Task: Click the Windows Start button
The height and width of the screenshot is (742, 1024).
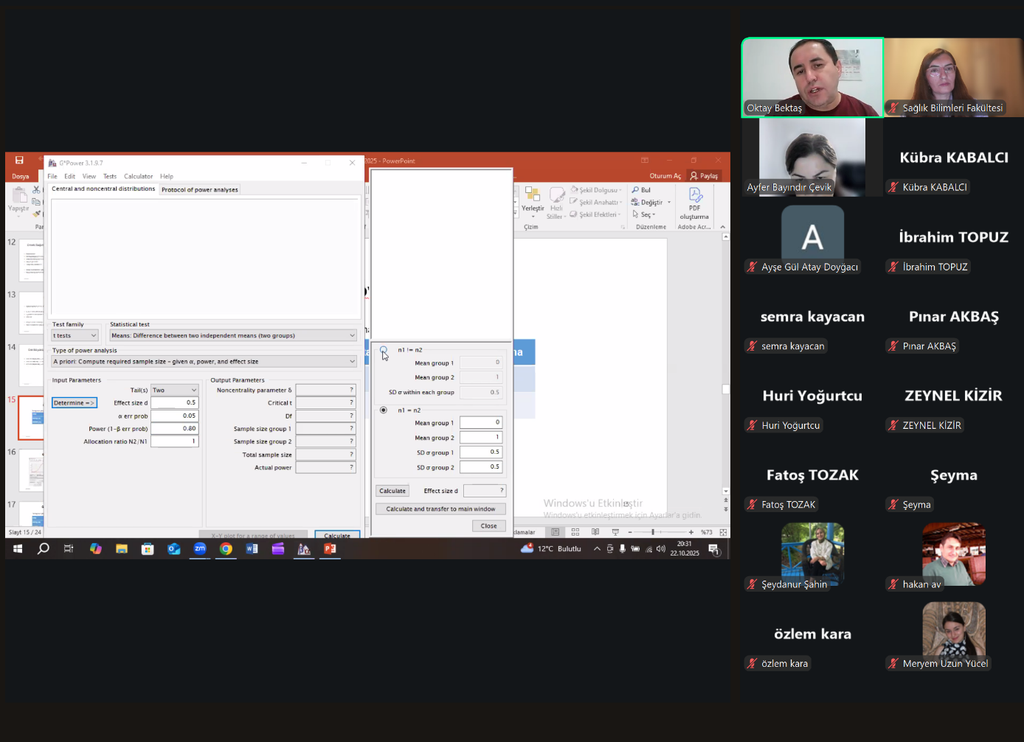Action: [17, 549]
